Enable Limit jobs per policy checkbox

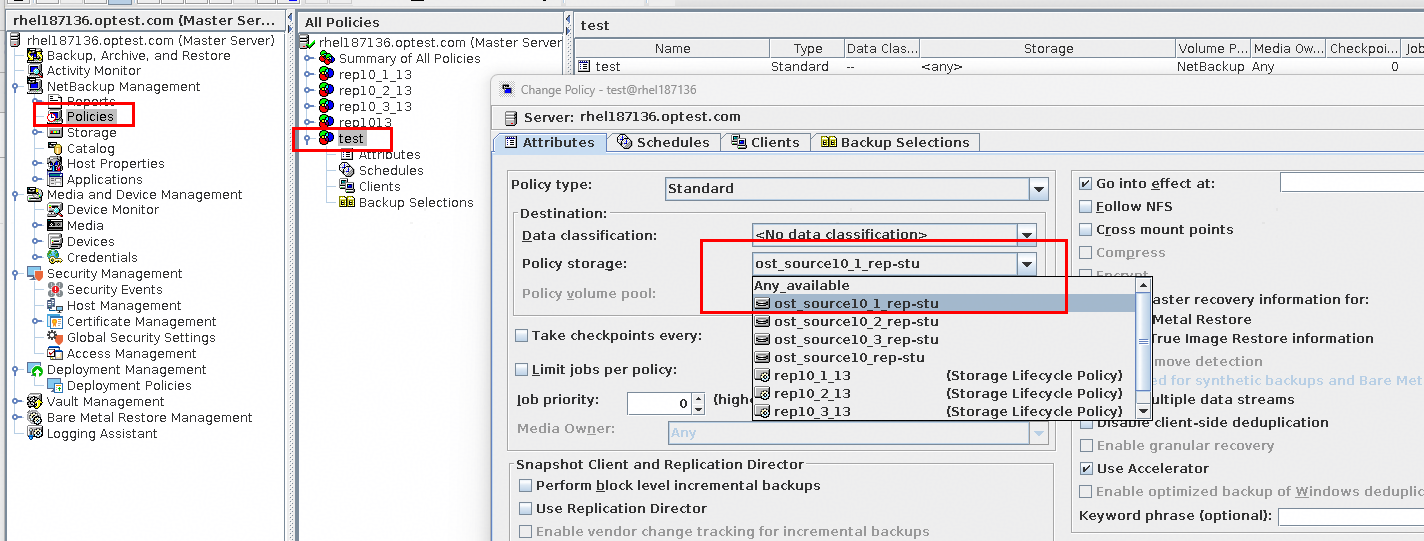[x=522, y=370]
